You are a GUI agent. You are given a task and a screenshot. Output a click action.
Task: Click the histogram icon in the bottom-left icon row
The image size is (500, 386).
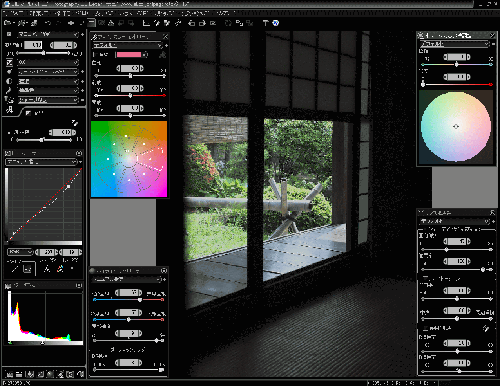pyautogui.click(x=10, y=374)
